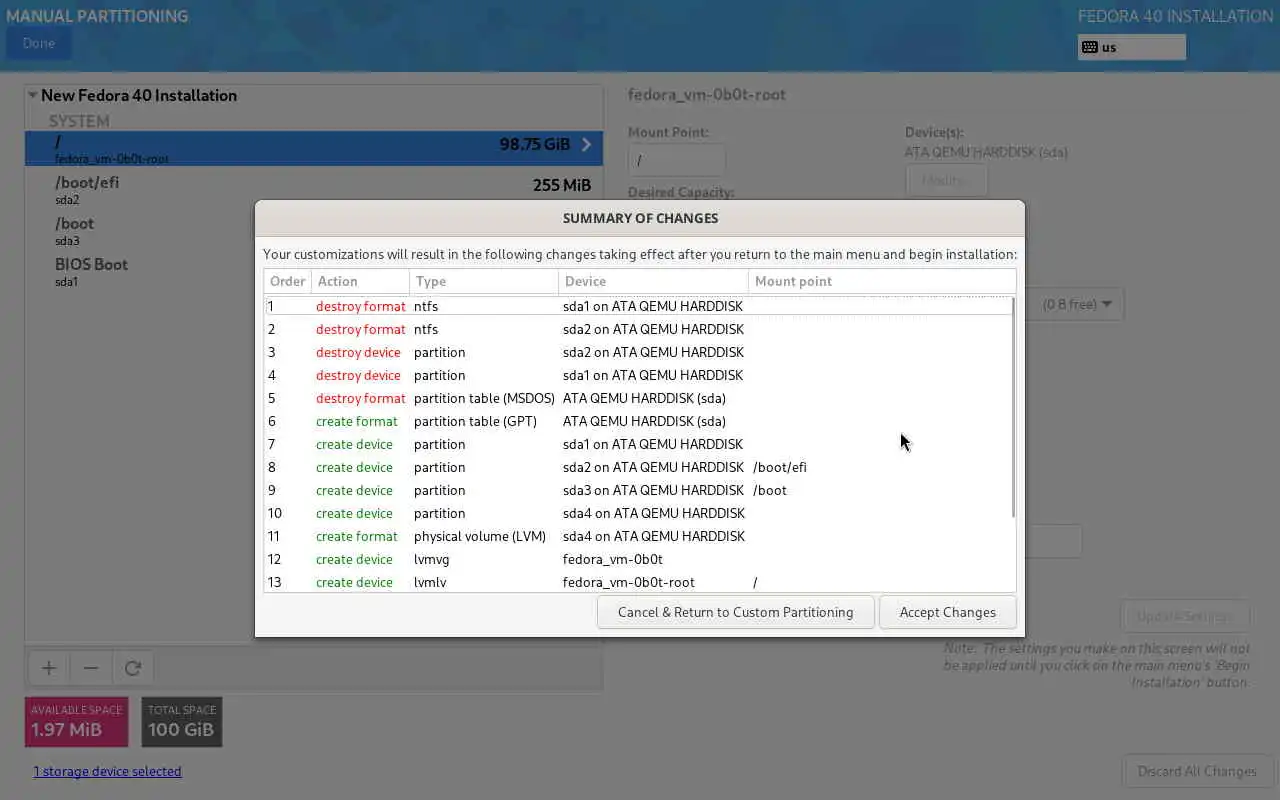
Task: Select row 10 create device sda4
Action: point(638,513)
